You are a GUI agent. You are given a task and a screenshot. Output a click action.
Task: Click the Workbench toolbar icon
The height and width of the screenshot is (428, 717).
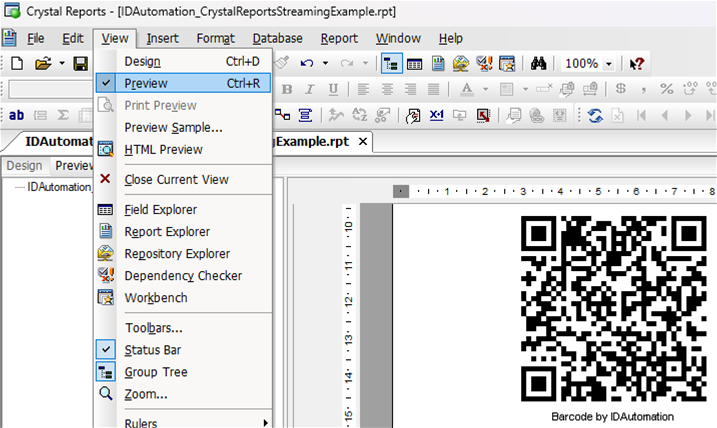coord(508,64)
